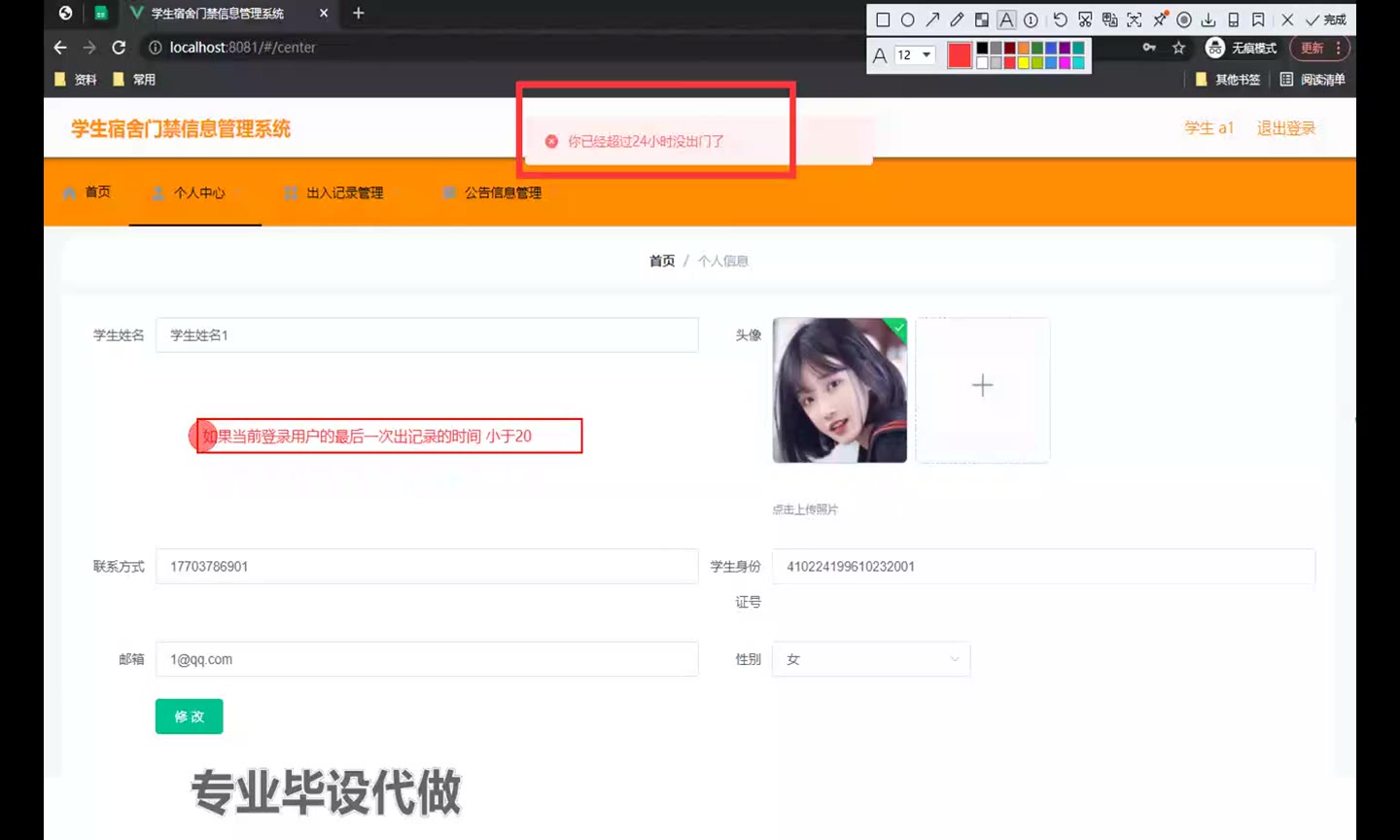Select the ellipse annotation tool
Viewport: 1400px width, 840px height.
pyautogui.click(x=907, y=19)
